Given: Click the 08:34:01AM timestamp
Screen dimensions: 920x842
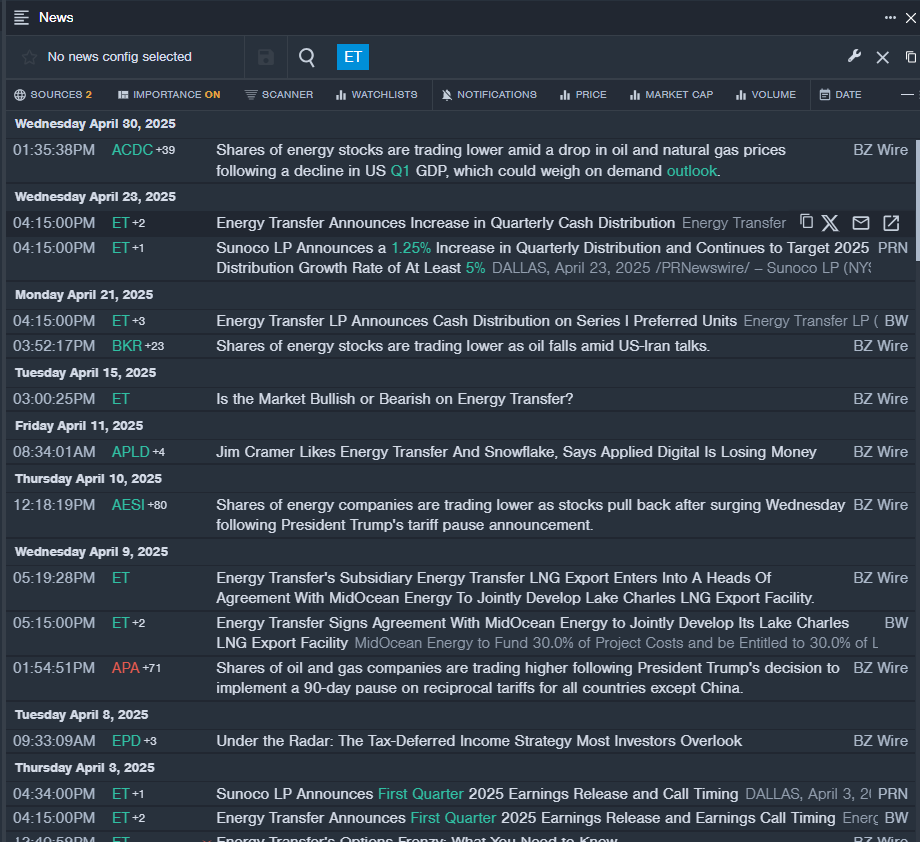Looking at the screenshot, I should [x=54, y=452].
